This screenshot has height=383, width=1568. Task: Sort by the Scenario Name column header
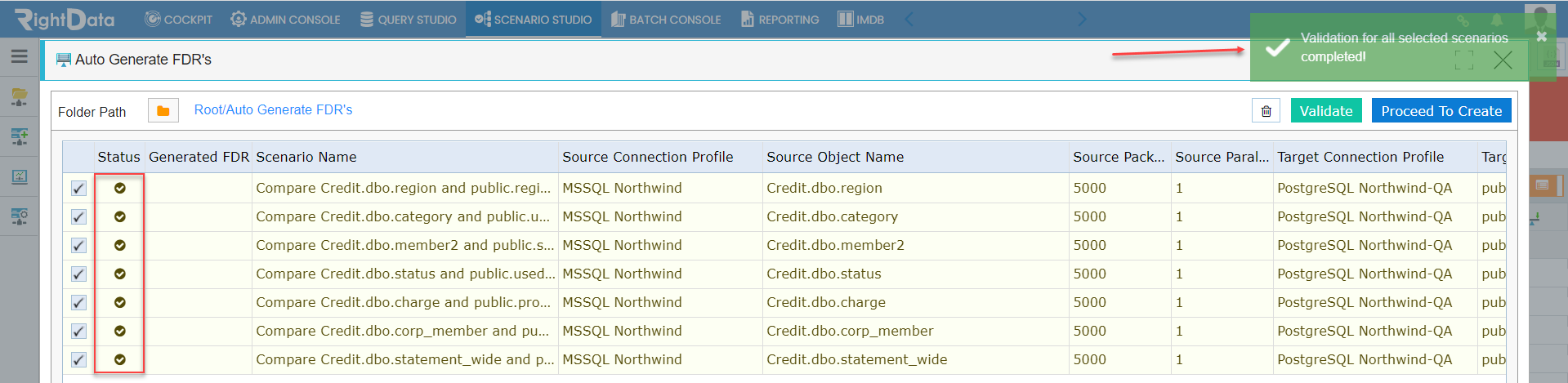click(306, 157)
